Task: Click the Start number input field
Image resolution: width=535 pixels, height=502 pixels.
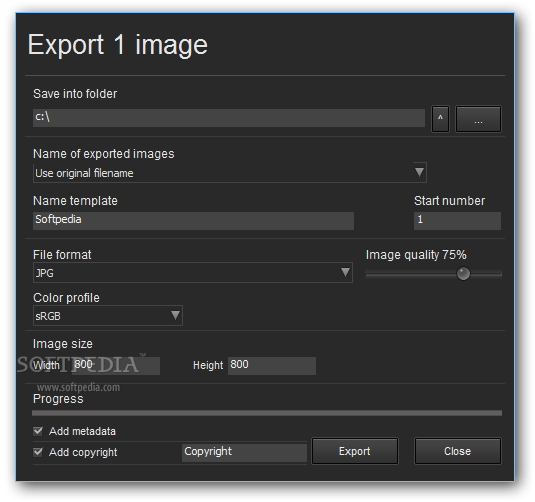Action: 457,220
